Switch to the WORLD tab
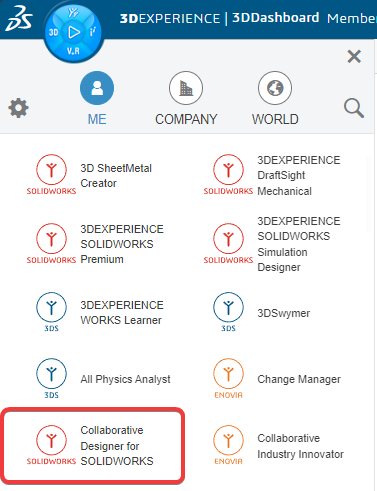 (275, 98)
